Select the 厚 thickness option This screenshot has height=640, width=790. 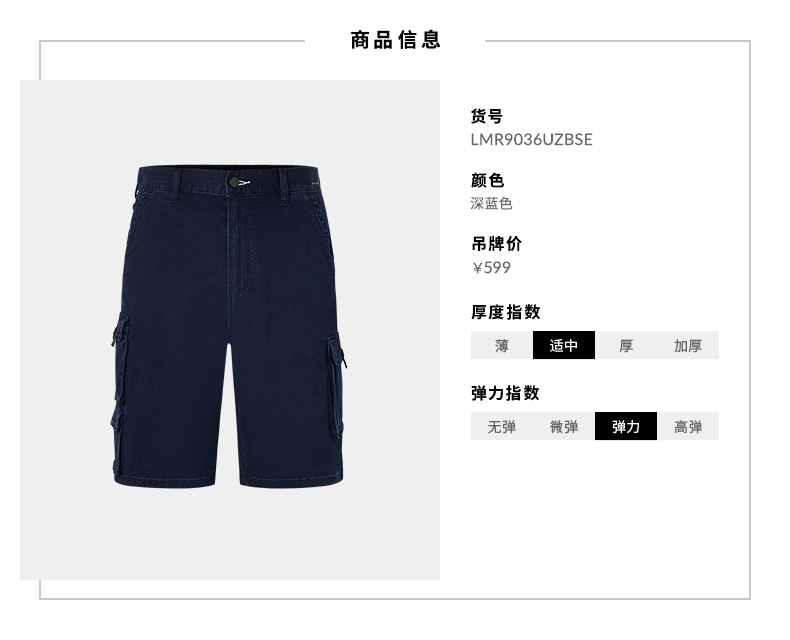point(626,345)
